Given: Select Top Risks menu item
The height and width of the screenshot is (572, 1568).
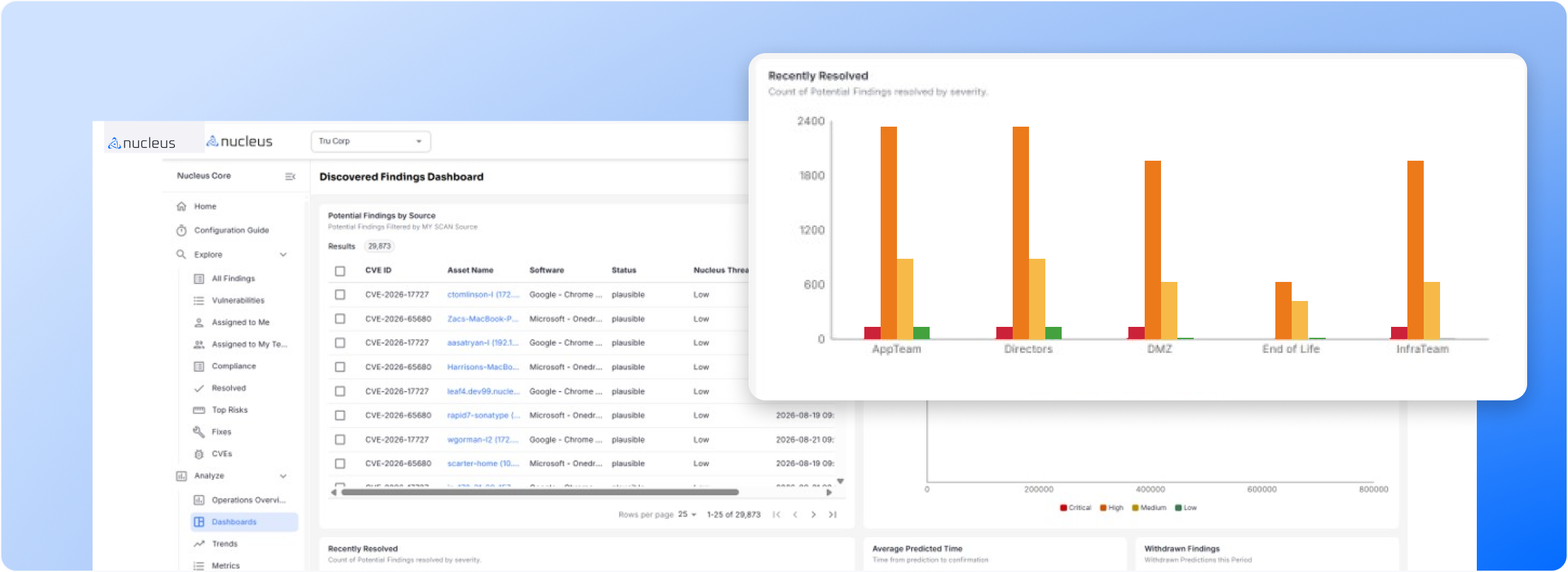Looking at the screenshot, I should (x=229, y=410).
